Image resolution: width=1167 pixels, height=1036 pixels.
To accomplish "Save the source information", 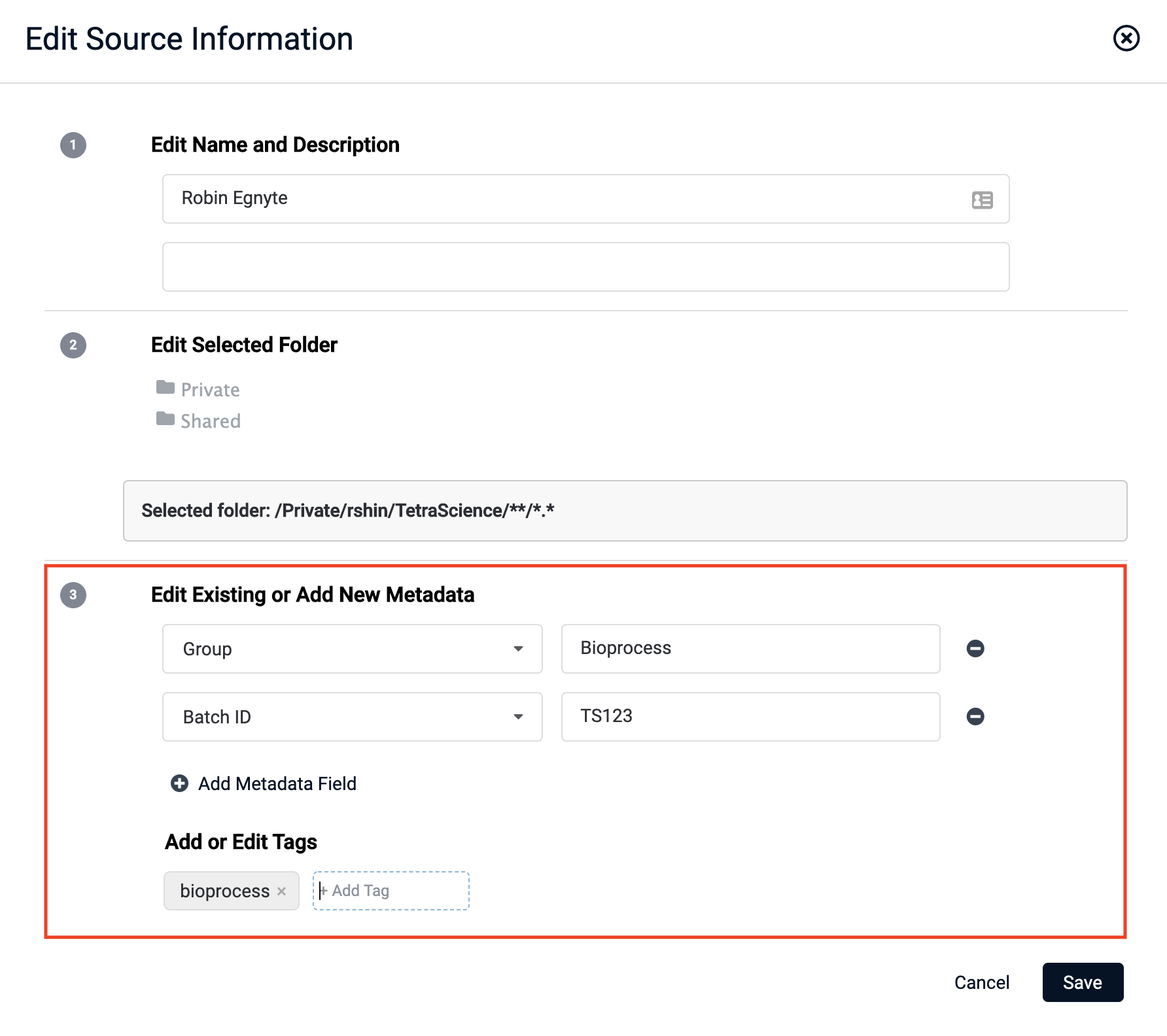I will [1082, 982].
